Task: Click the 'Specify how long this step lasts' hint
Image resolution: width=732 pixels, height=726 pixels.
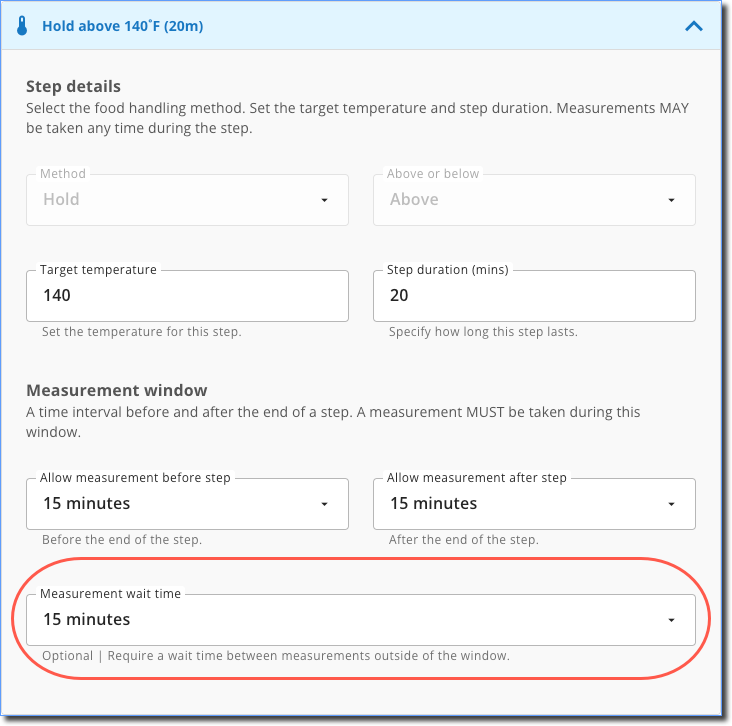Action: [x=483, y=332]
